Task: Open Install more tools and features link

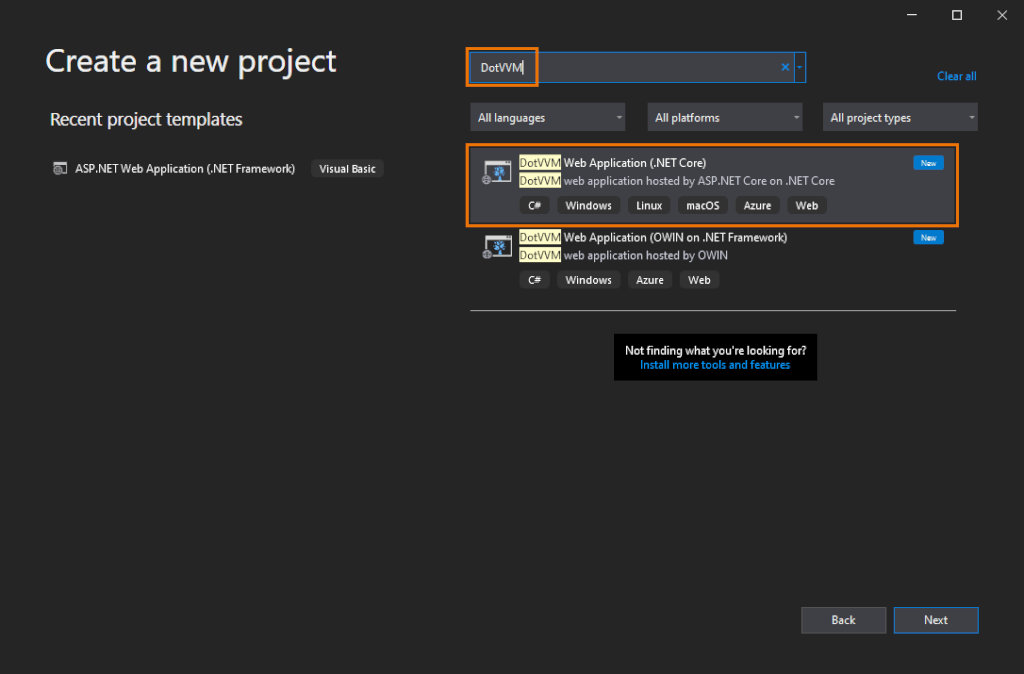Action: 715,365
